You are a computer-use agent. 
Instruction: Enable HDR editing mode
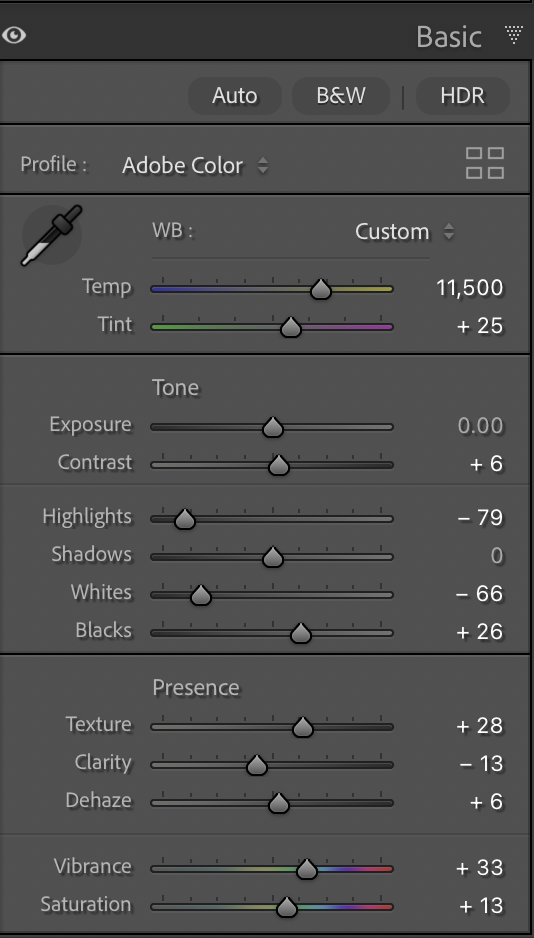(462, 96)
